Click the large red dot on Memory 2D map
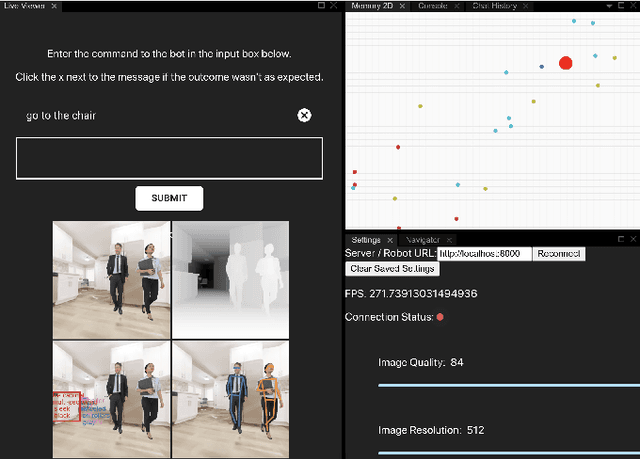The width and height of the screenshot is (640, 459). (x=565, y=63)
